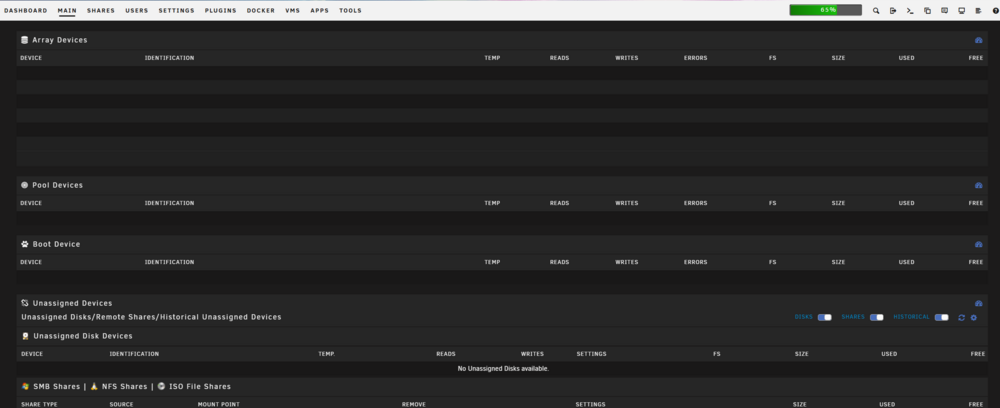Toggle the Historical switch
1000x408 pixels.
[x=942, y=317]
